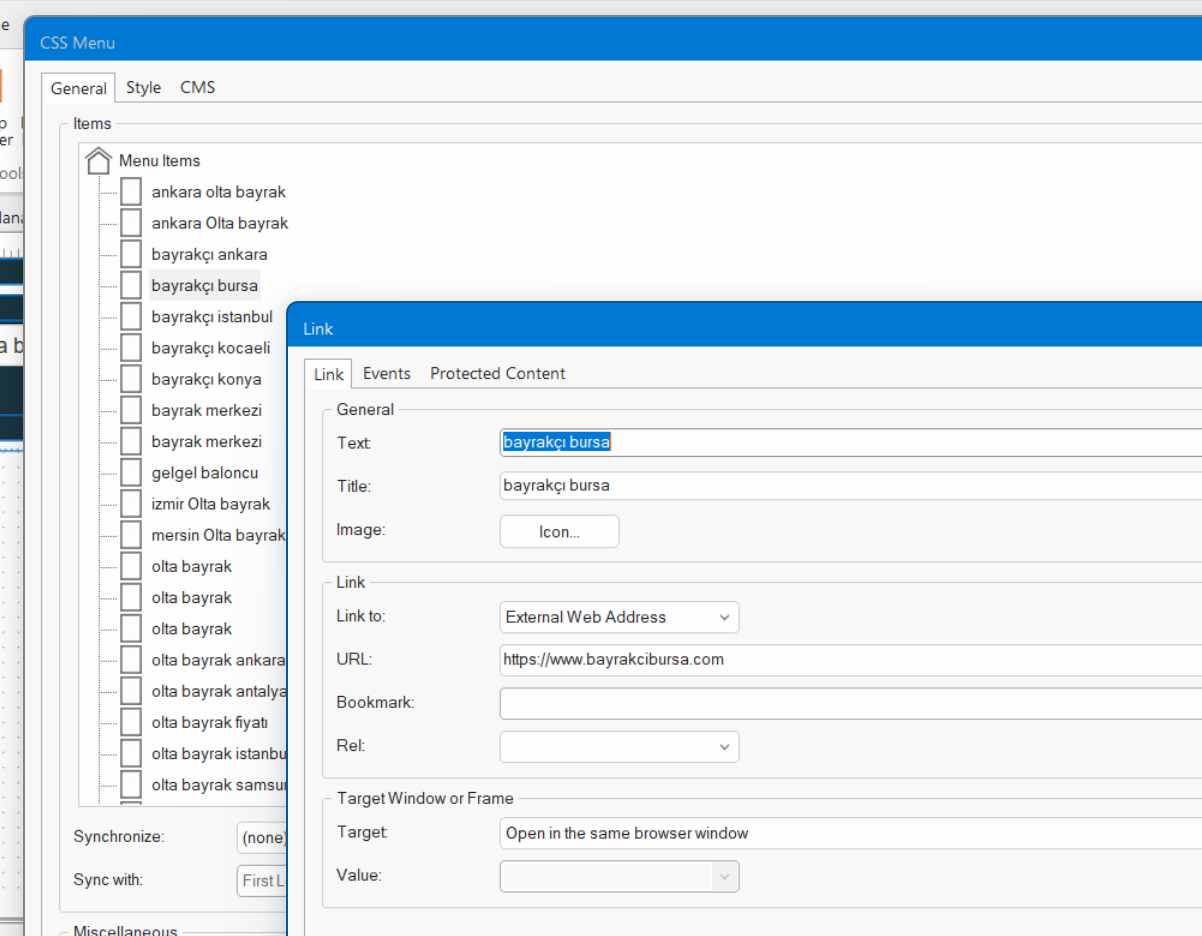Open the Synchronize (none) dropdown
The image size is (1202, 936).
click(x=262, y=838)
